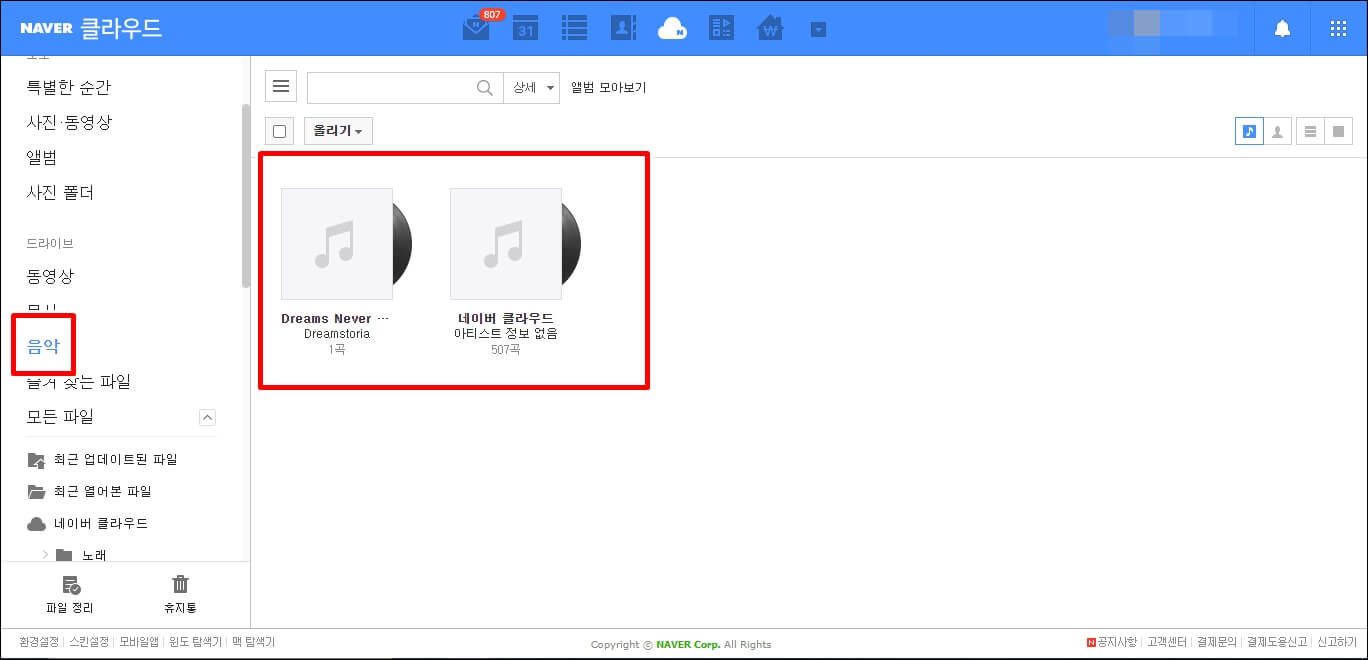
Task: Open the 올리기 upload dropdown
Action: 338,131
